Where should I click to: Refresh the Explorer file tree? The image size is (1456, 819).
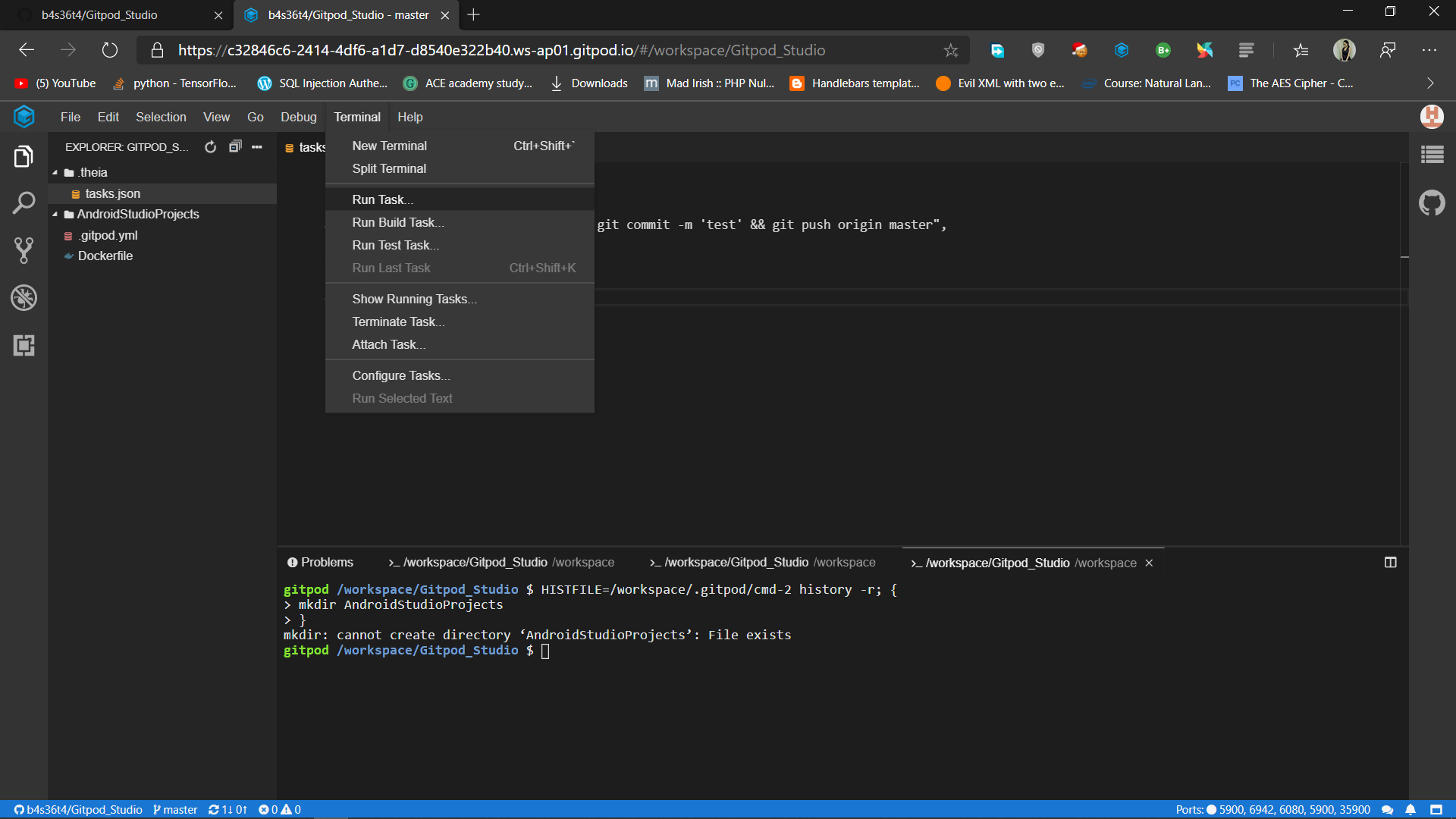[211, 147]
